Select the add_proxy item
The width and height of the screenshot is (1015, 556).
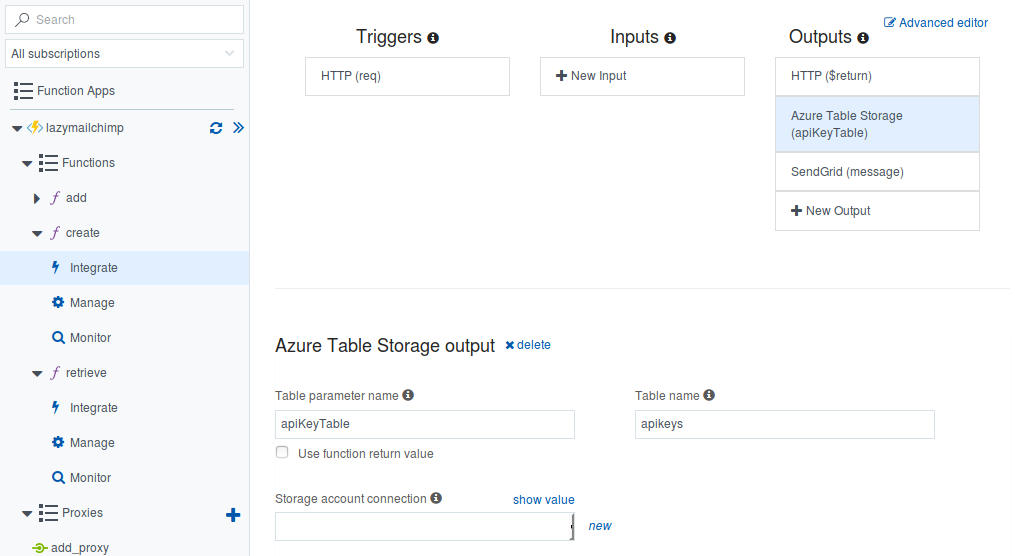[80, 548]
